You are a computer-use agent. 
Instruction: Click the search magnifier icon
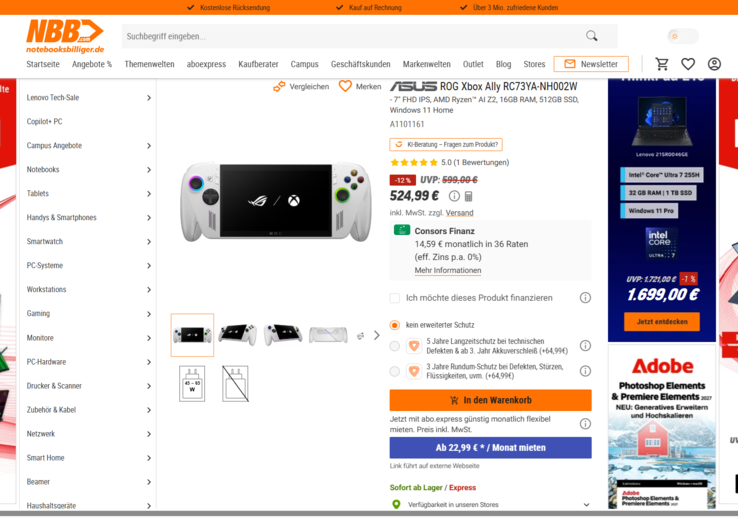[x=592, y=36]
